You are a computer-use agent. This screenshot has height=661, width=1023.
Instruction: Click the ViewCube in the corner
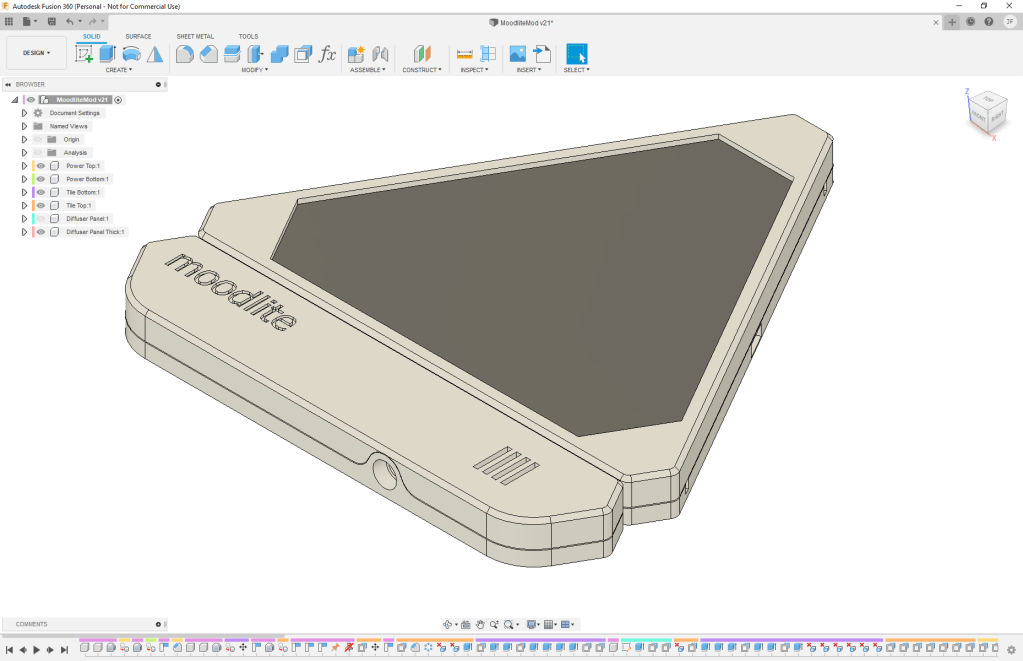985,110
